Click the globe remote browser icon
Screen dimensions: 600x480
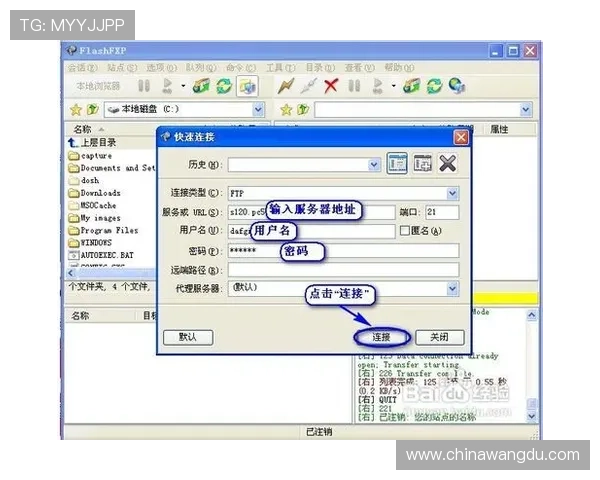point(457,86)
